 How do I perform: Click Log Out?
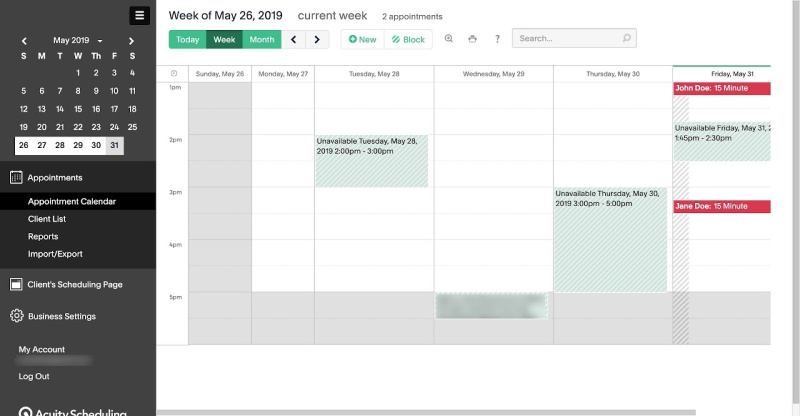pyautogui.click(x=34, y=376)
